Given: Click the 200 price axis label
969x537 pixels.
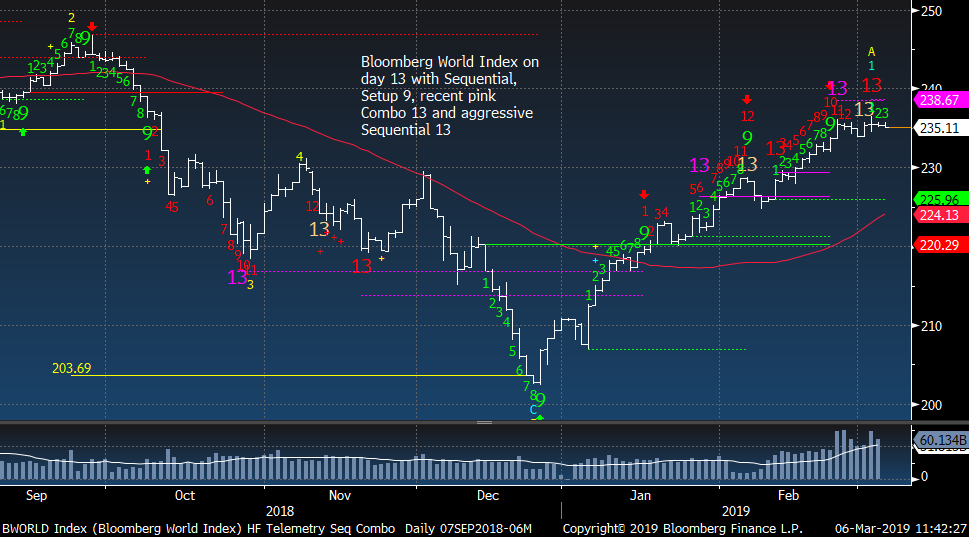Looking at the screenshot, I should [x=931, y=405].
